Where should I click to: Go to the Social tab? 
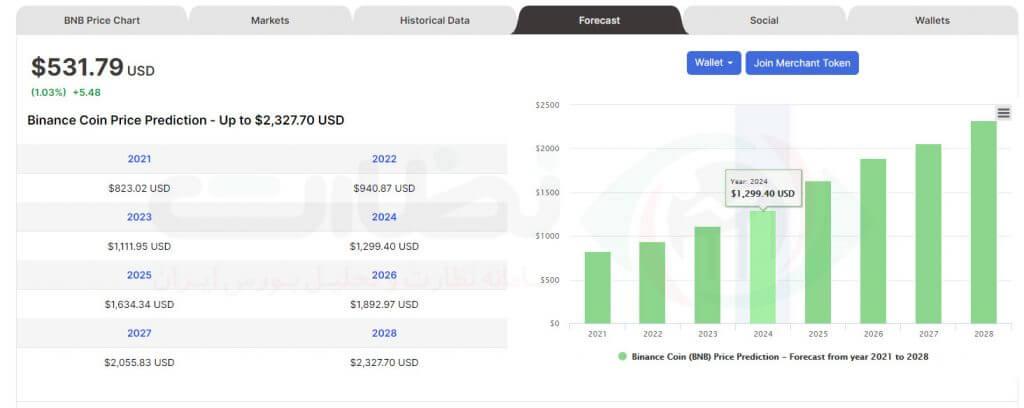tap(763, 20)
